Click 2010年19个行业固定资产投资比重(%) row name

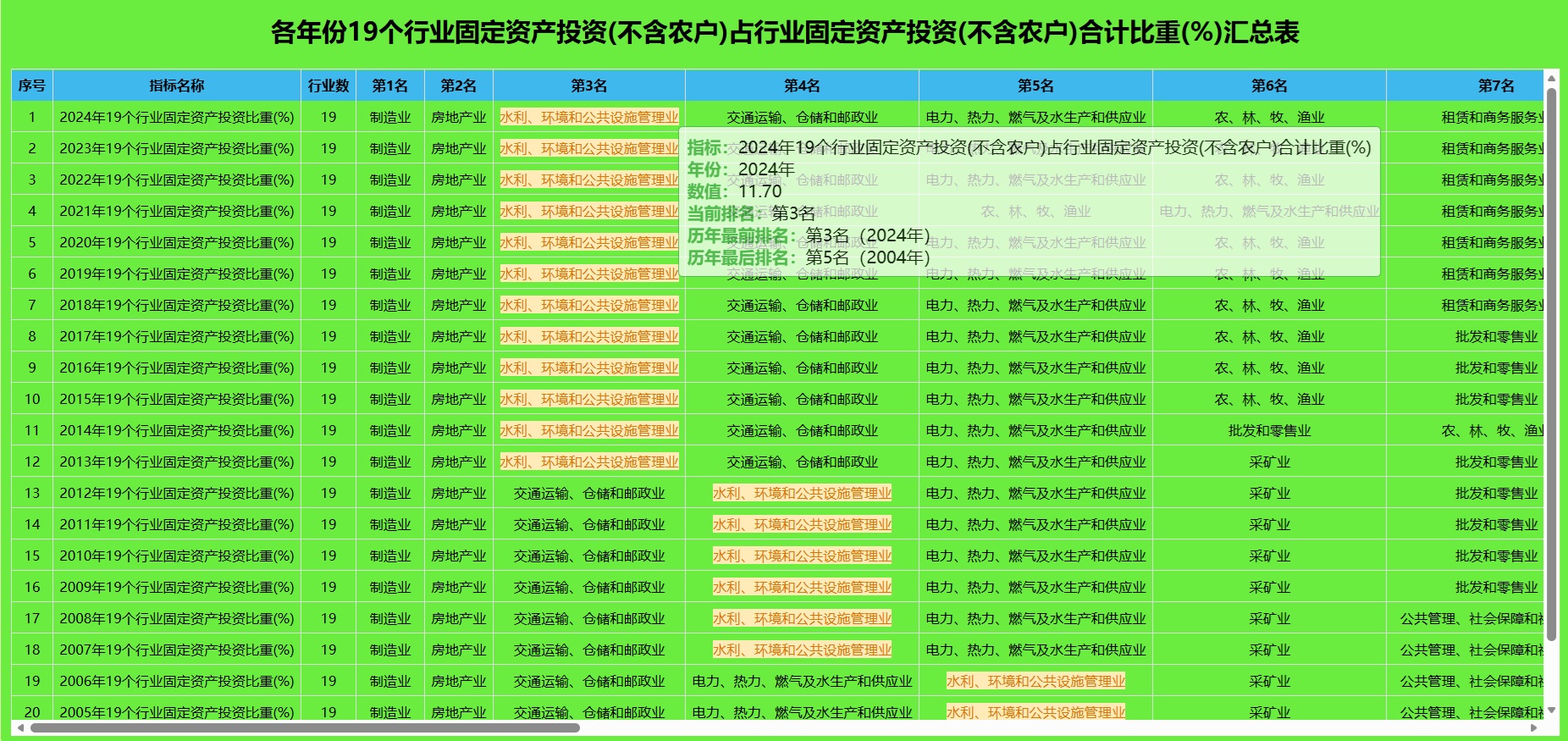coord(177,556)
